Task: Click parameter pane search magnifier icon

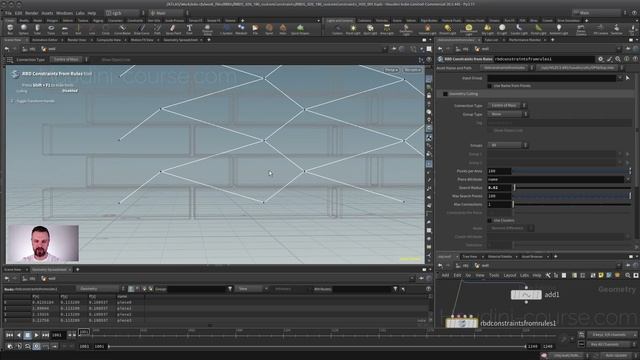Action: 618,59
